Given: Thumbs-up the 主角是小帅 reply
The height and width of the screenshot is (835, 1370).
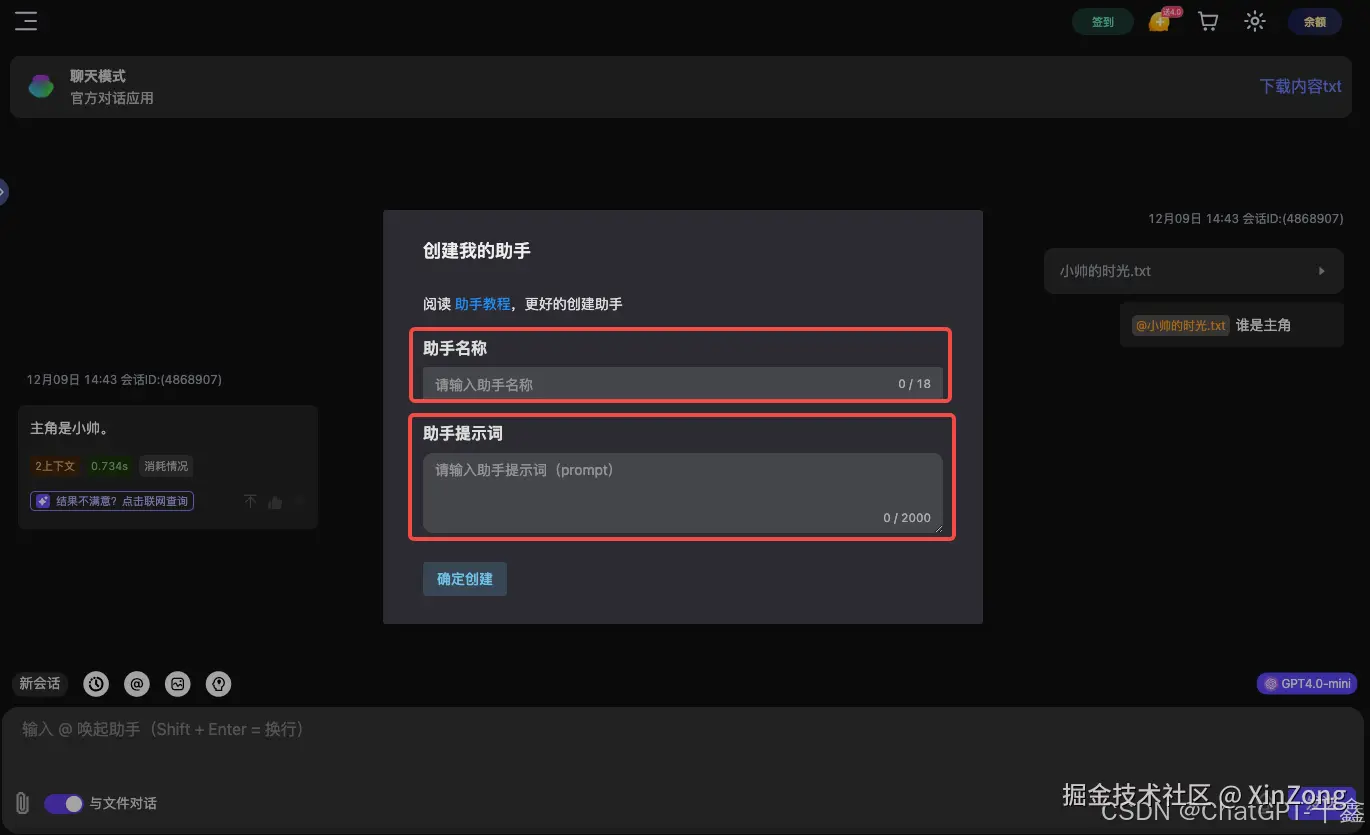Looking at the screenshot, I should pos(274,501).
